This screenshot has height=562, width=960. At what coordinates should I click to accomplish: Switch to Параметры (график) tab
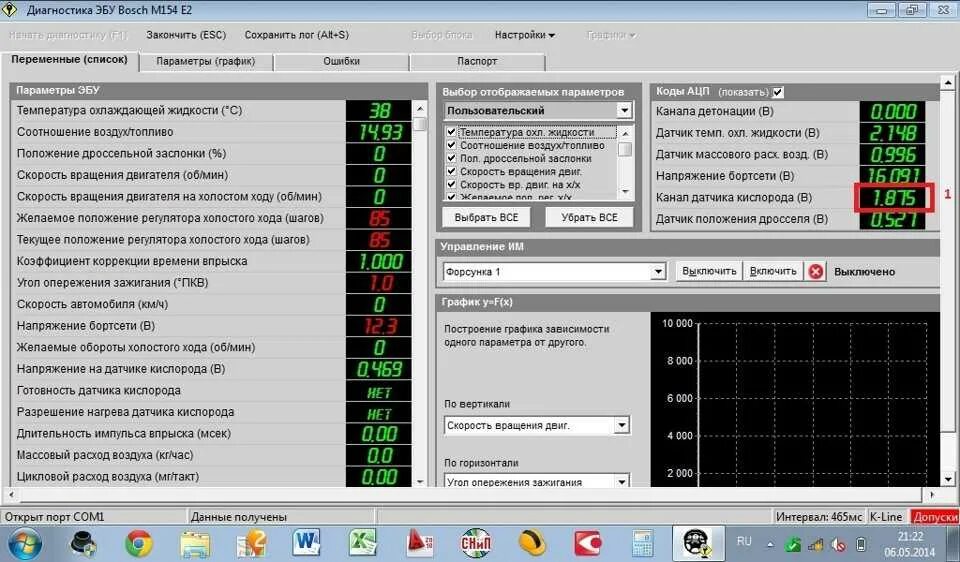[206, 61]
